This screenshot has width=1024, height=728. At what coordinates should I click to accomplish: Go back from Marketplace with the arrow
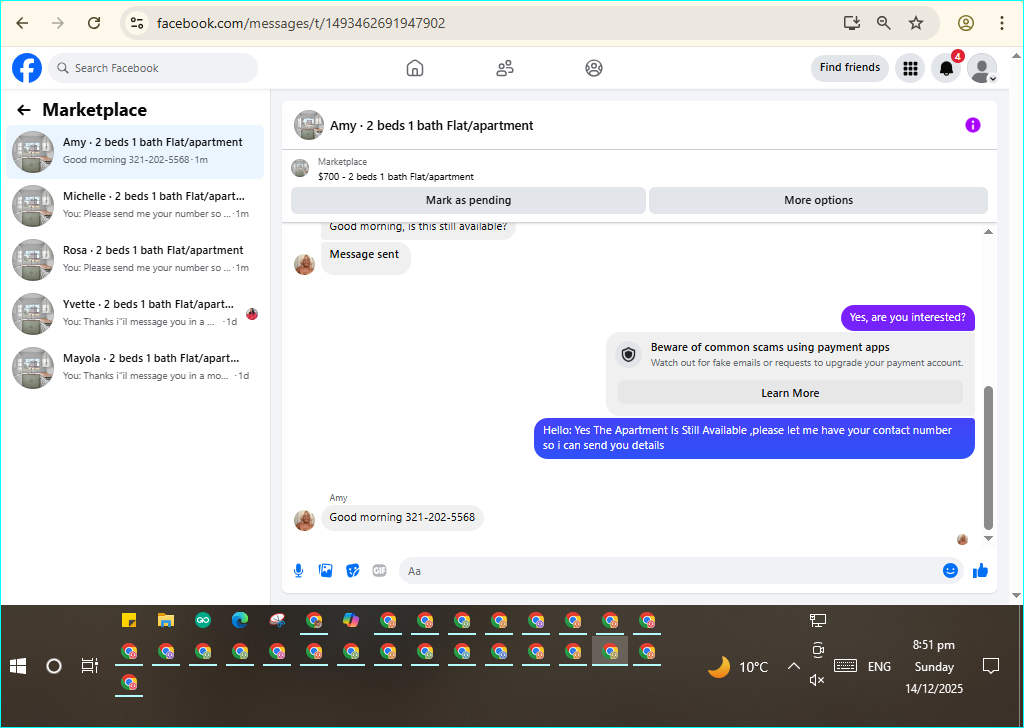pyautogui.click(x=24, y=110)
